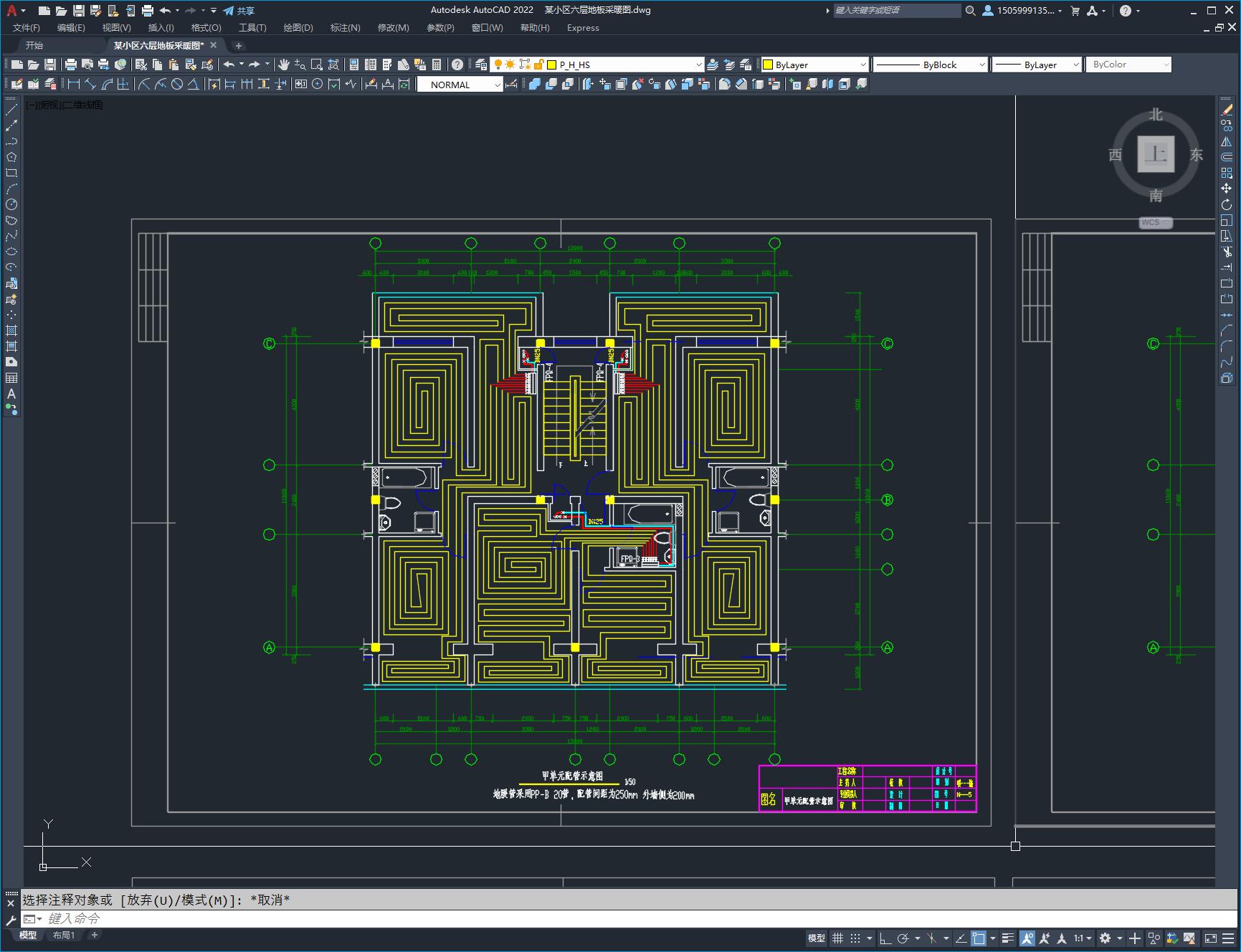
Task: Select the Hatch tool in the draw toolbar
Action: click(11, 330)
